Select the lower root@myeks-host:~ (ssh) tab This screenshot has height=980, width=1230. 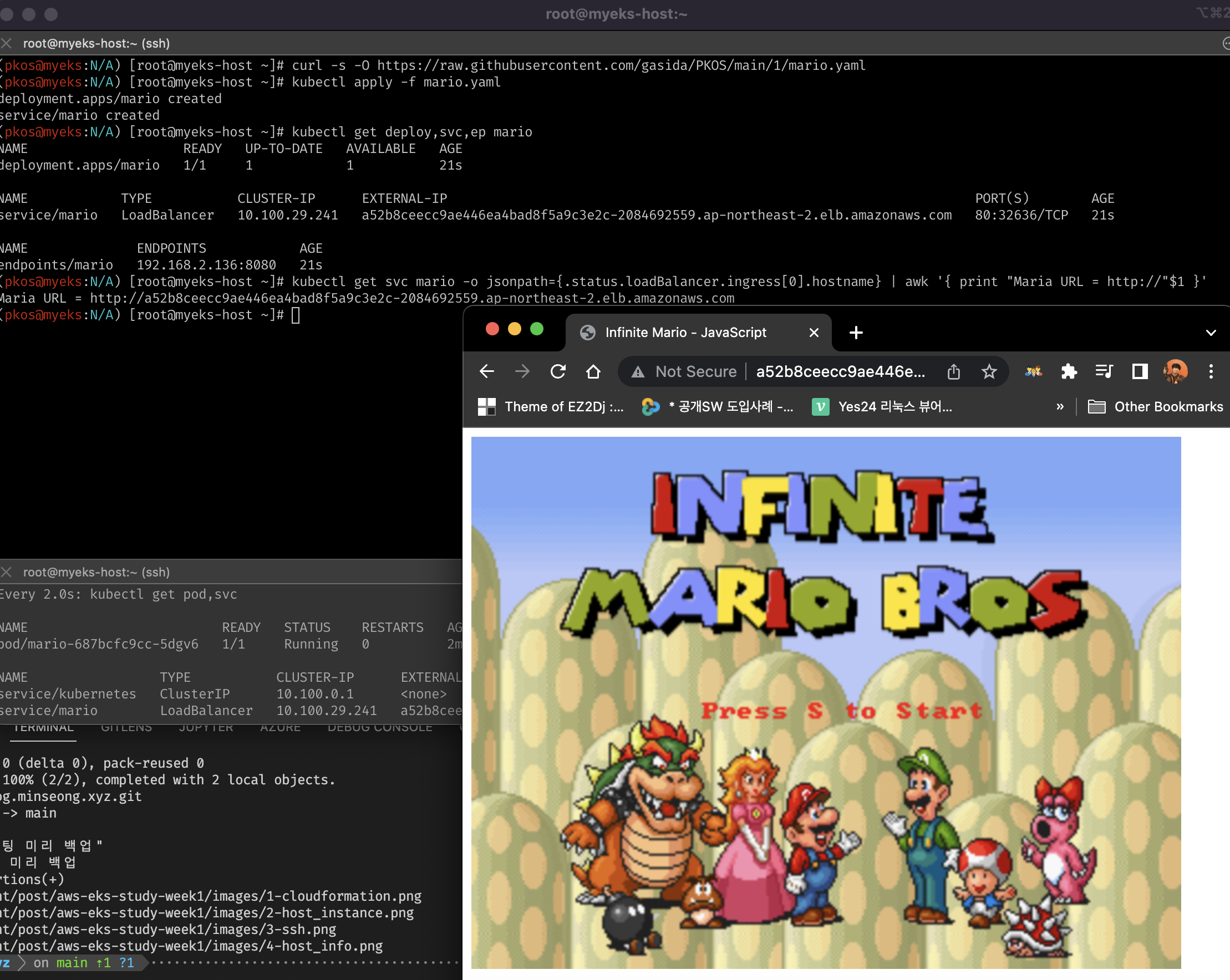click(x=96, y=572)
